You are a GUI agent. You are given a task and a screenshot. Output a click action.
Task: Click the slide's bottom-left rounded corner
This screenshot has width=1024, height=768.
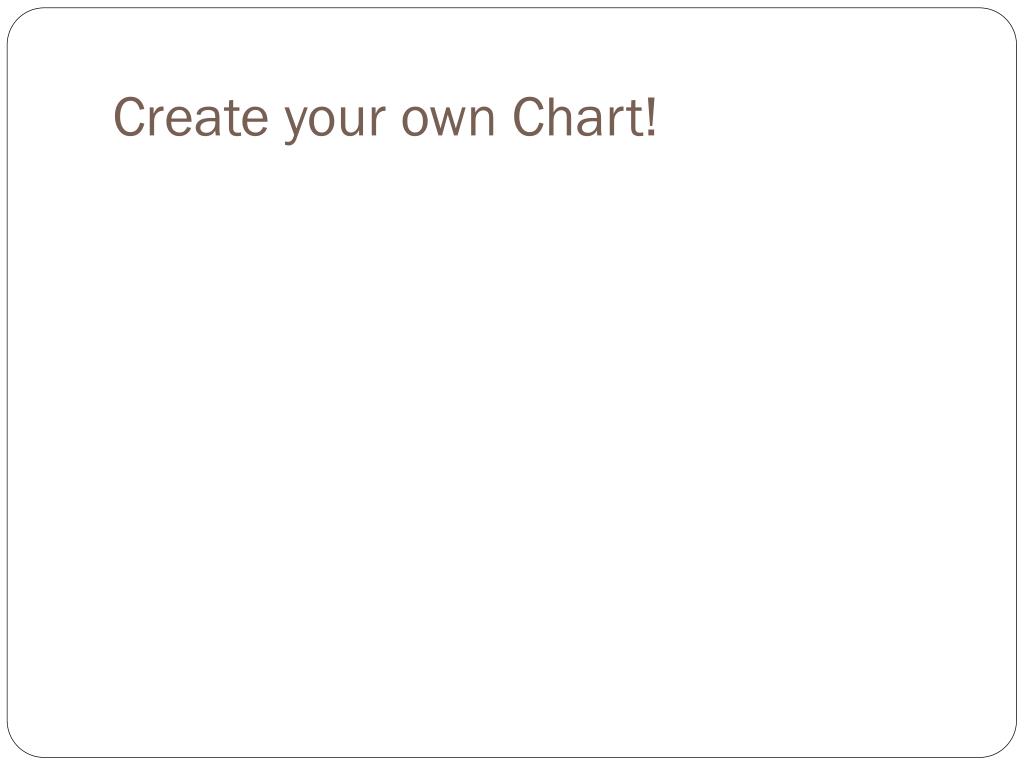pyautogui.click(x=18, y=747)
